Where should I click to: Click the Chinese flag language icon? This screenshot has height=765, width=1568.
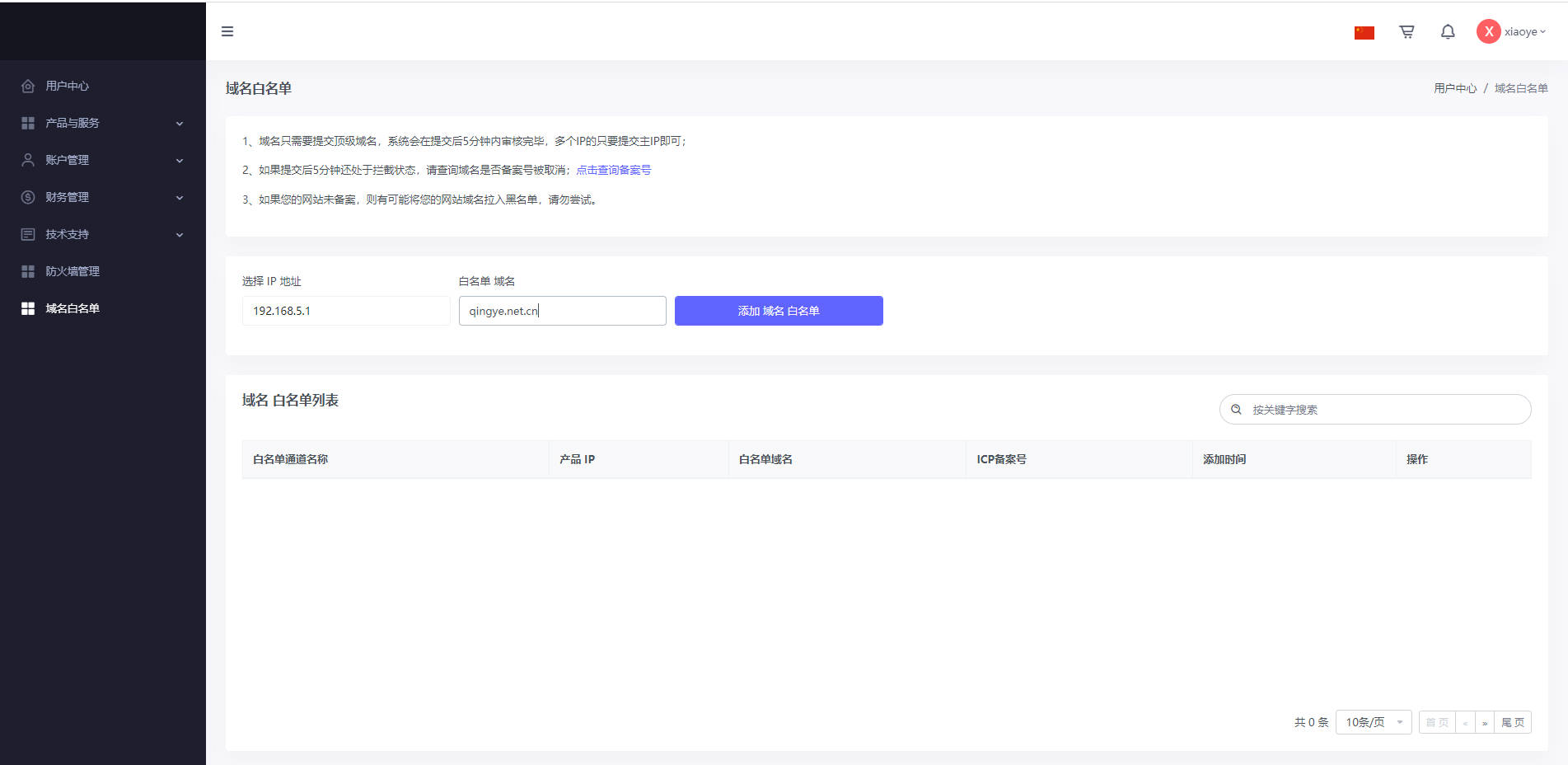point(1364,32)
